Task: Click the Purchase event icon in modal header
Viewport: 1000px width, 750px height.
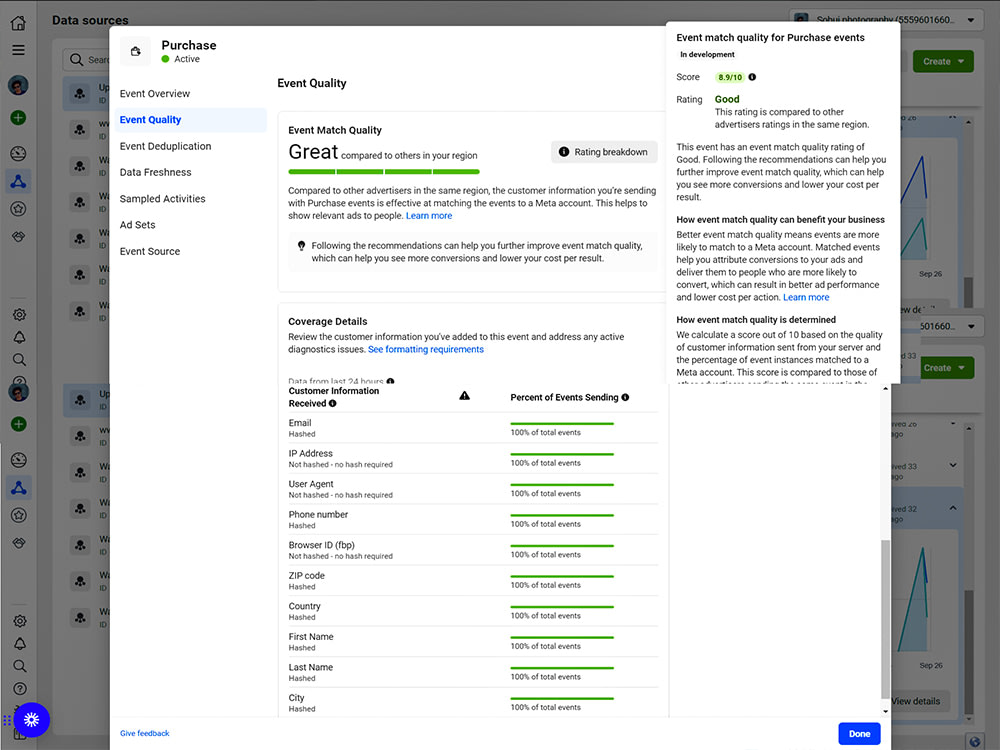Action: click(x=135, y=51)
